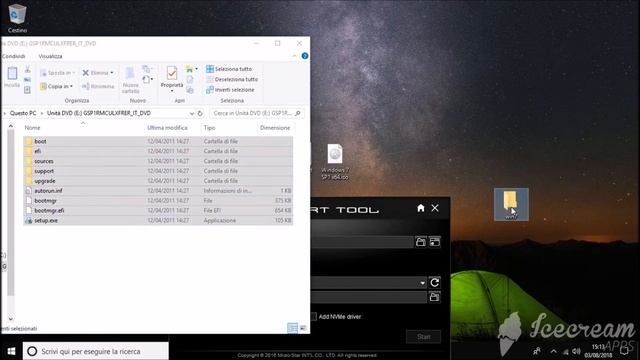640x360 pixels.
Task: Click the people icon in taskbar
Action: pos(537,351)
